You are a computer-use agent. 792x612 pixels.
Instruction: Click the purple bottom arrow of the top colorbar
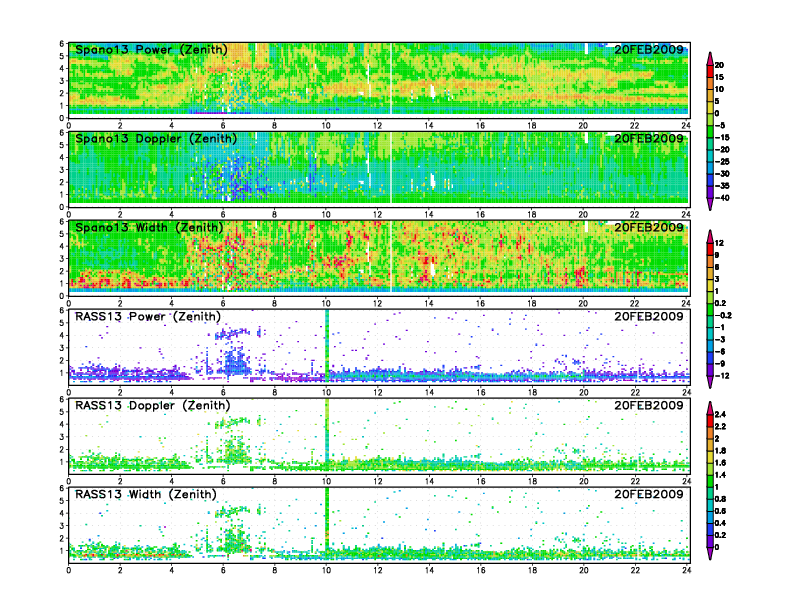pos(710,203)
